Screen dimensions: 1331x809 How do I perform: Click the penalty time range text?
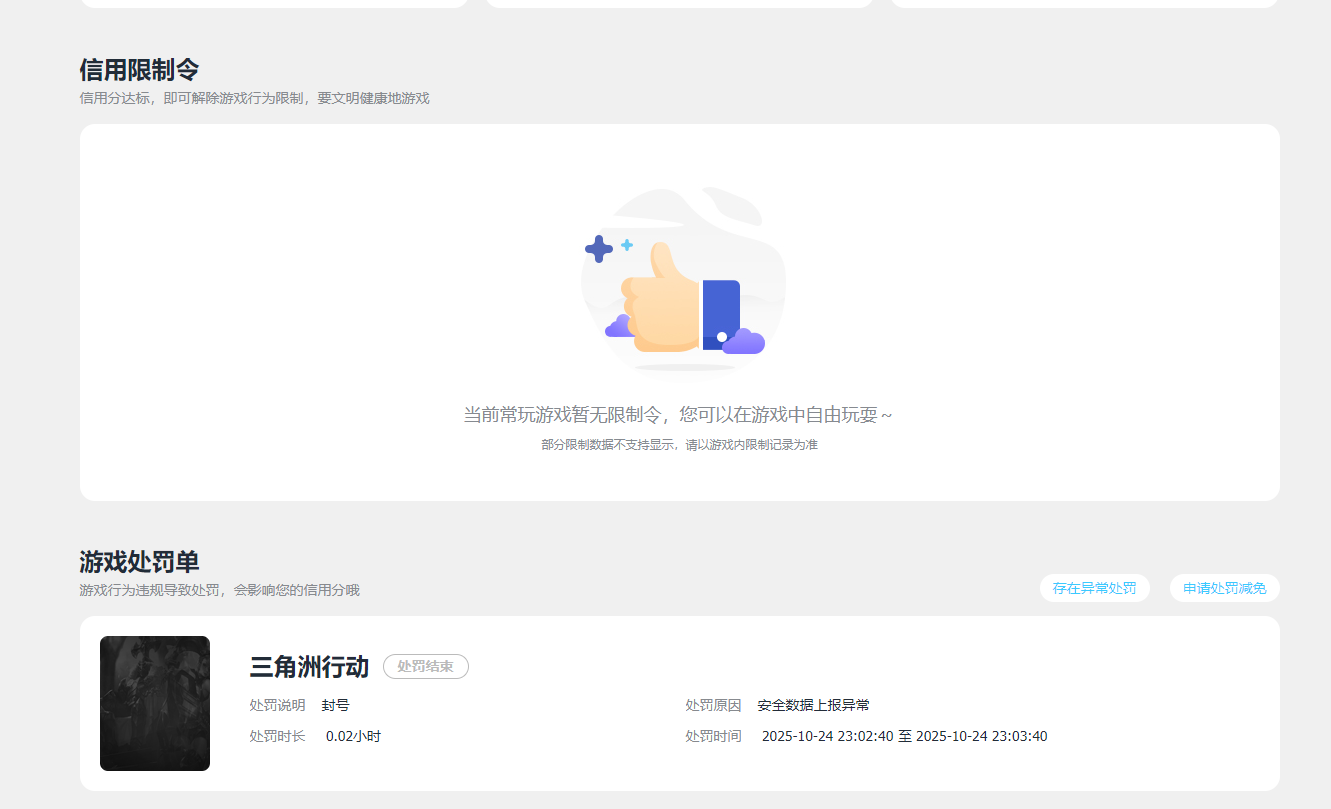coord(905,735)
